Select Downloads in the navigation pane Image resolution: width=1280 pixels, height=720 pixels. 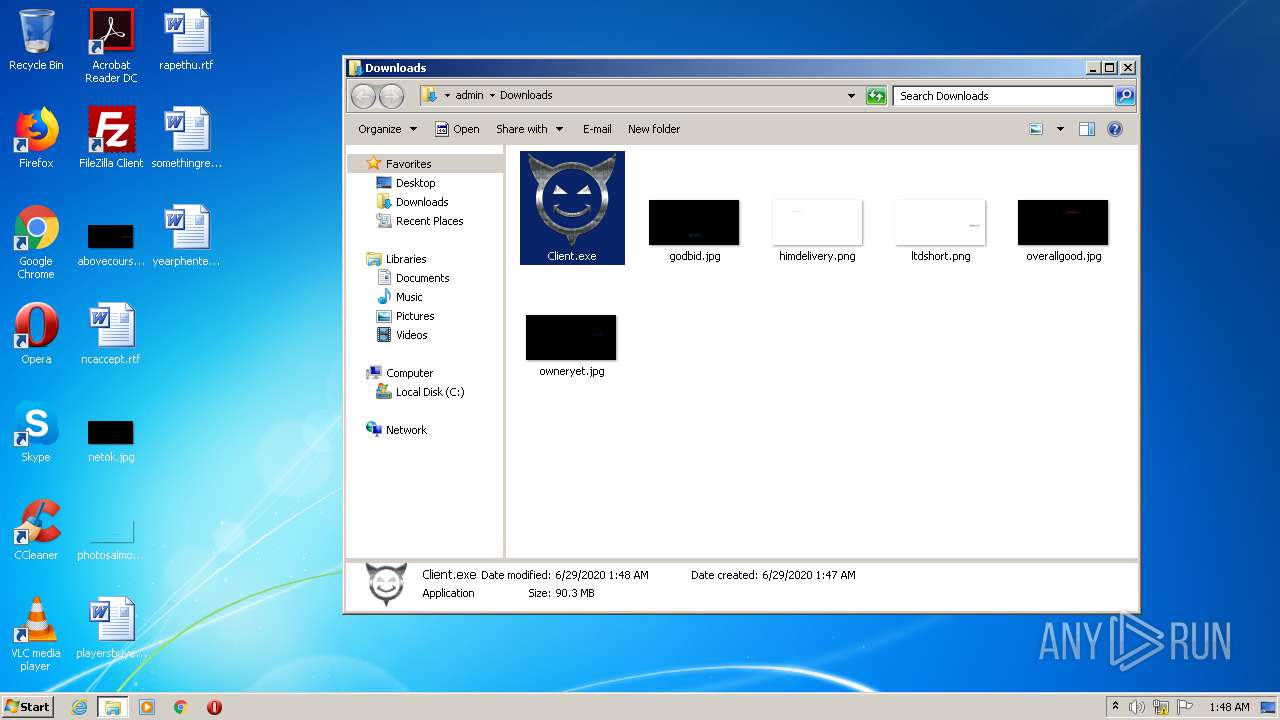(421, 202)
